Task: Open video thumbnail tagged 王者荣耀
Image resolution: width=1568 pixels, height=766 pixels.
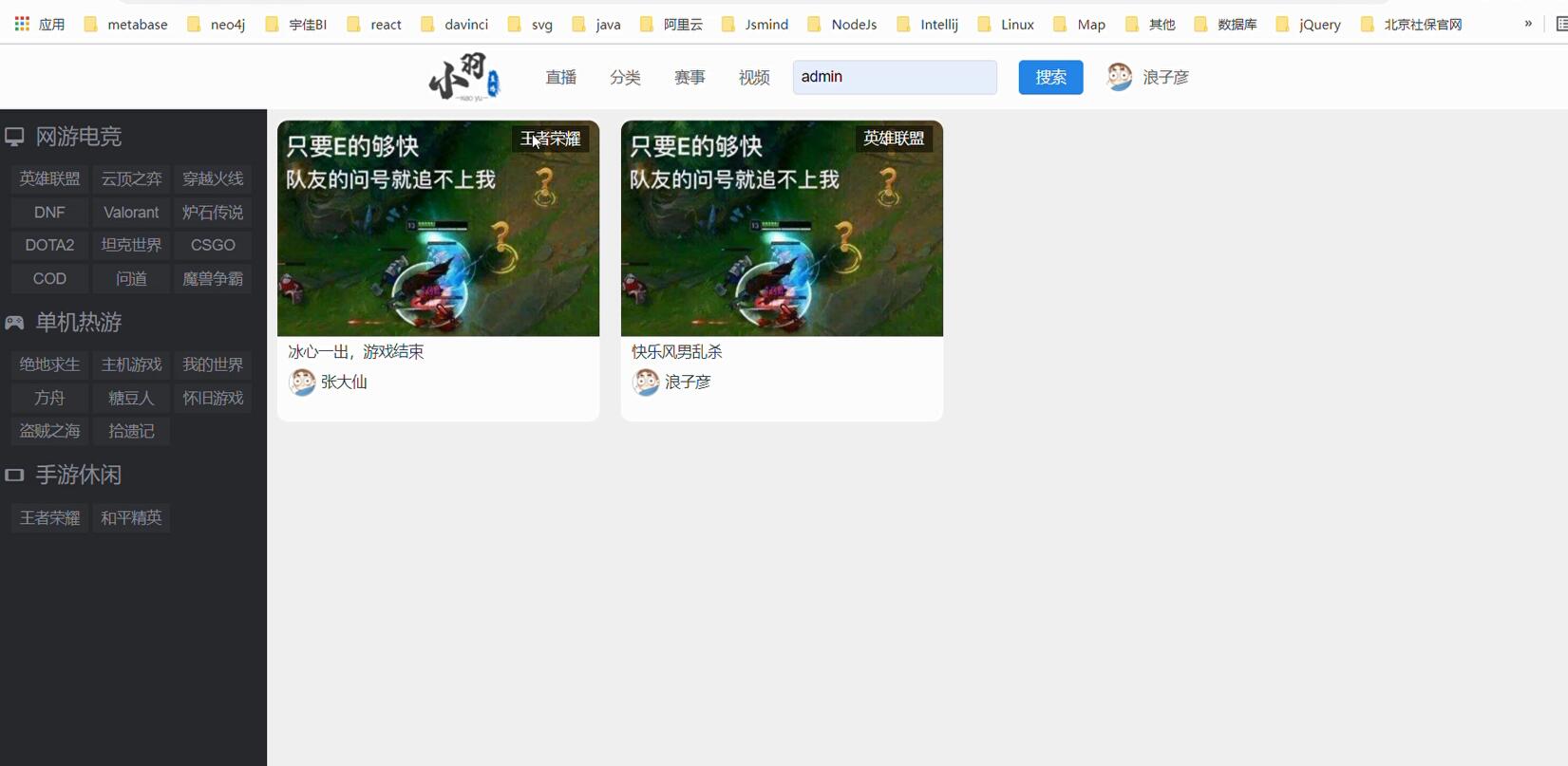Action: point(438,228)
